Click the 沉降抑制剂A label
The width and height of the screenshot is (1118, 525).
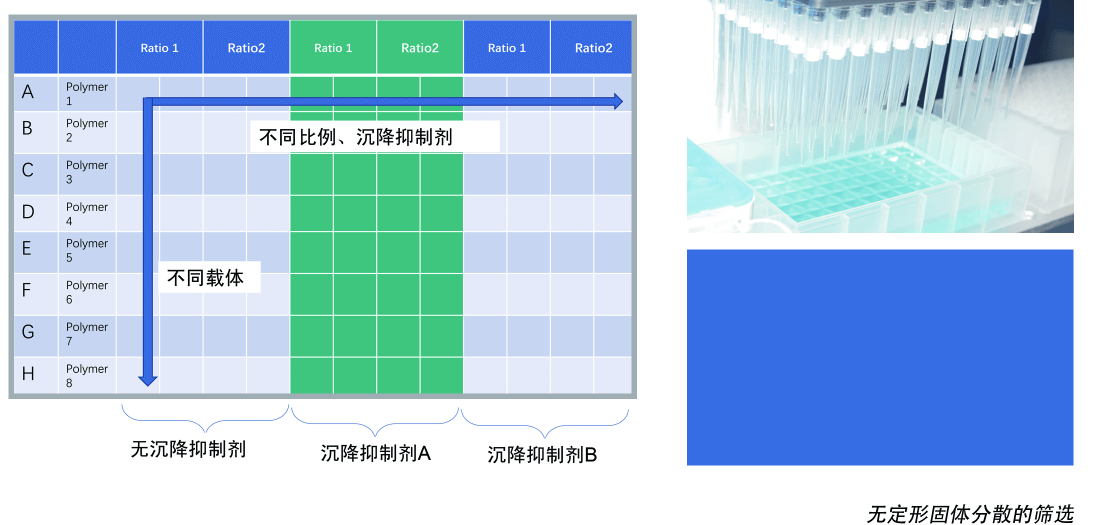pyautogui.click(x=375, y=453)
